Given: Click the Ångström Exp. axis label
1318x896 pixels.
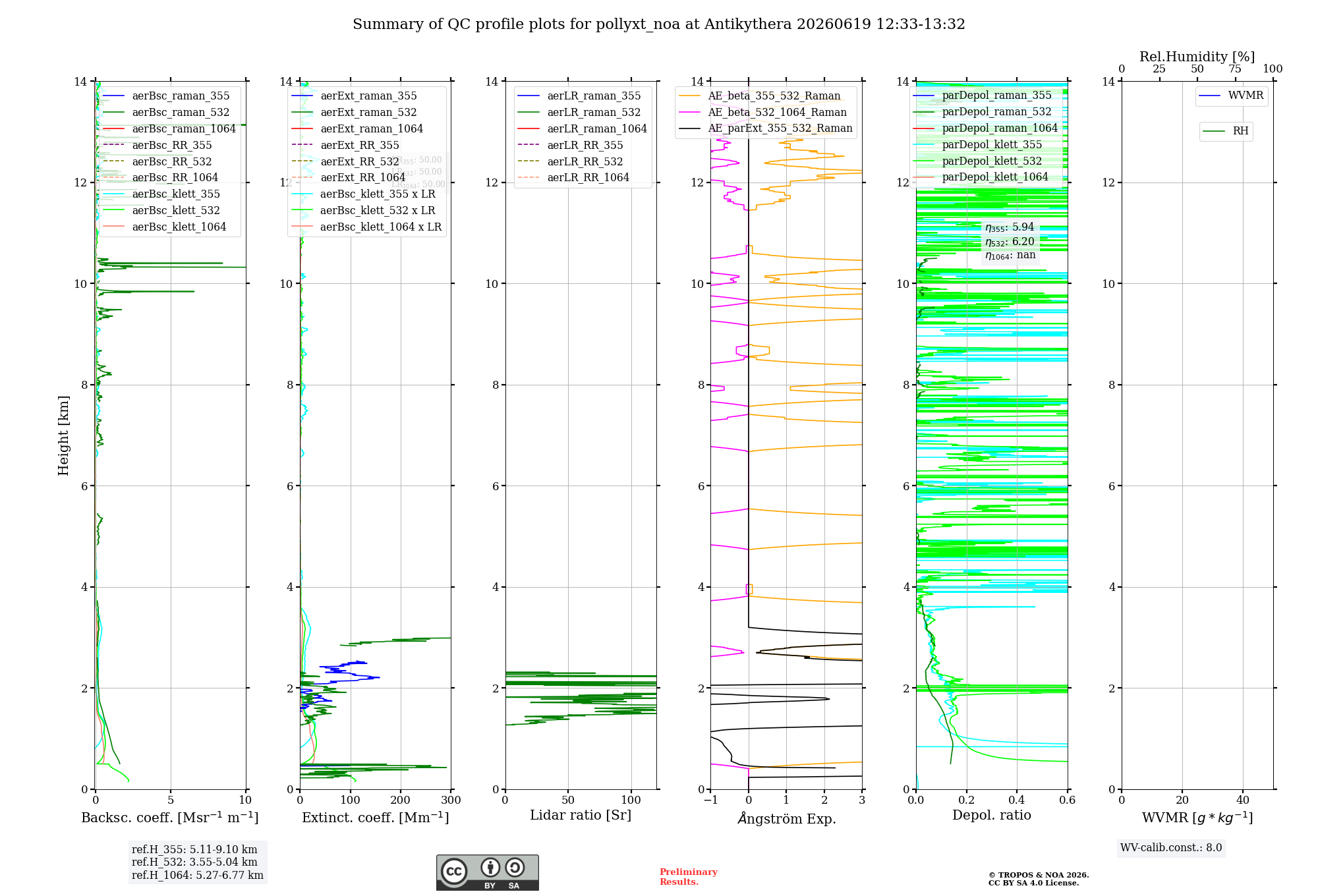Looking at the screenshot, I should tap(786, 819).
